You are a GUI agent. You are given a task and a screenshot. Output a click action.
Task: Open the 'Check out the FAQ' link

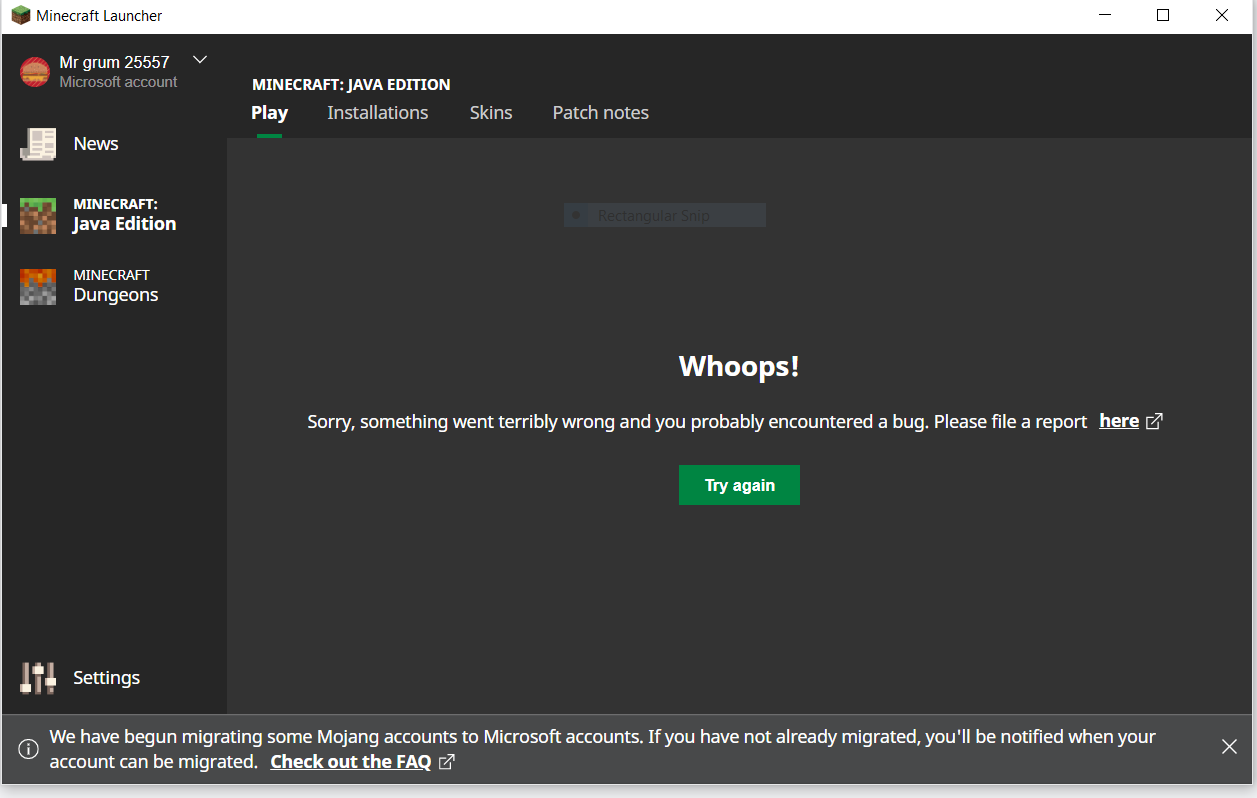pyautogui.click(x=351, y=762)
